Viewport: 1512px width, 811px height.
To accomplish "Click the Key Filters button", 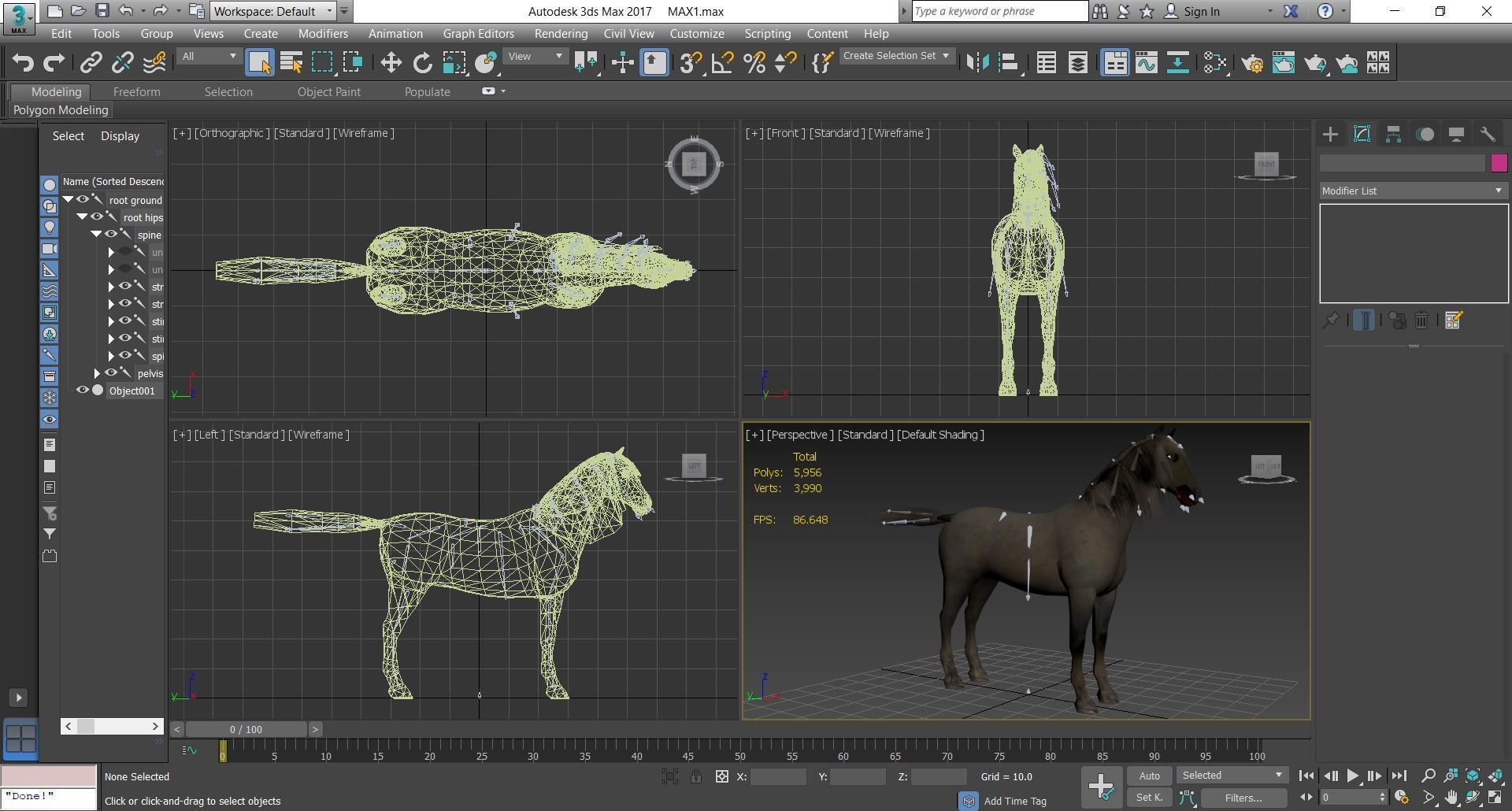I will [x=1243, y=798].
